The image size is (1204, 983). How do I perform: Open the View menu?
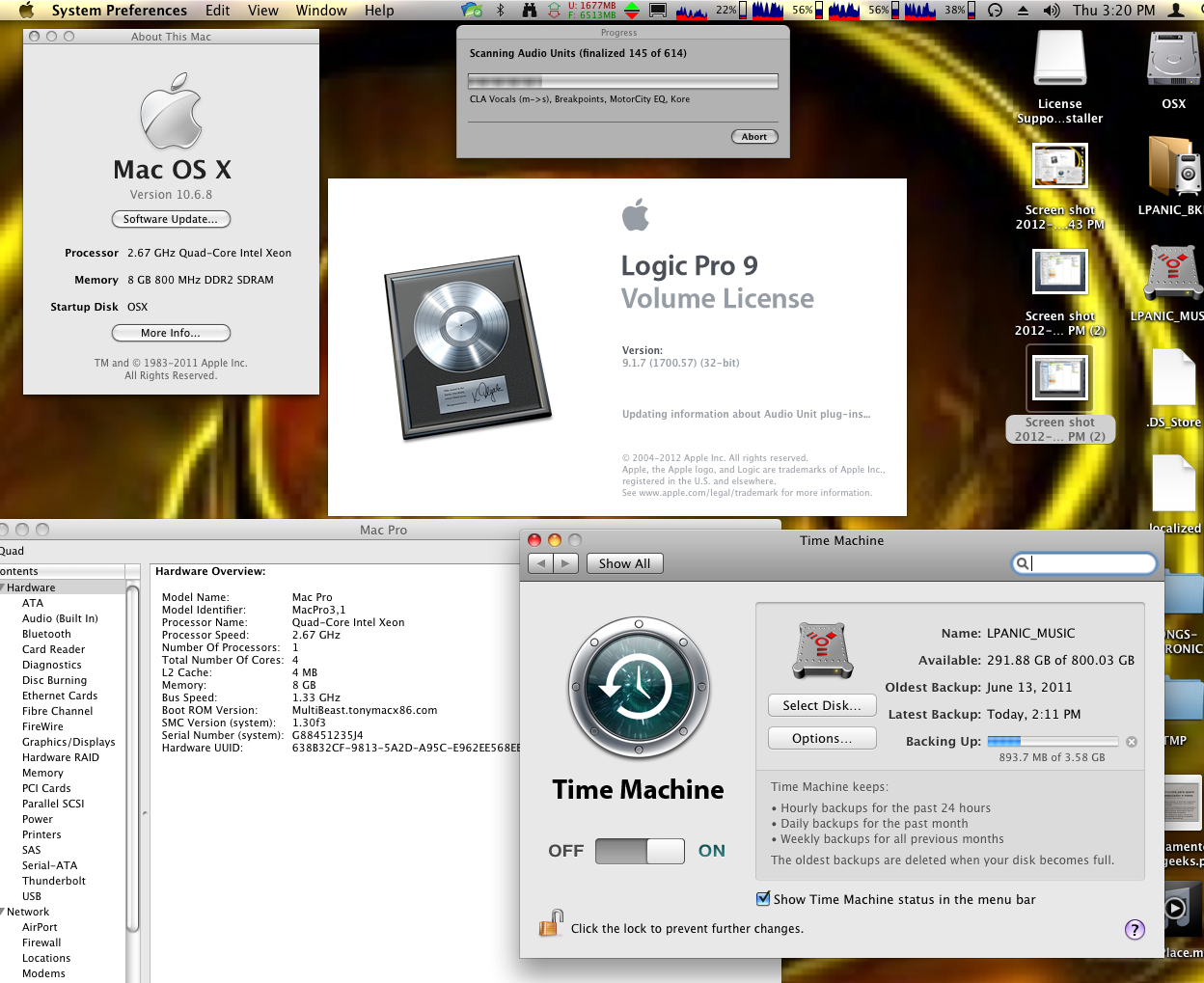tap(263, 10)
